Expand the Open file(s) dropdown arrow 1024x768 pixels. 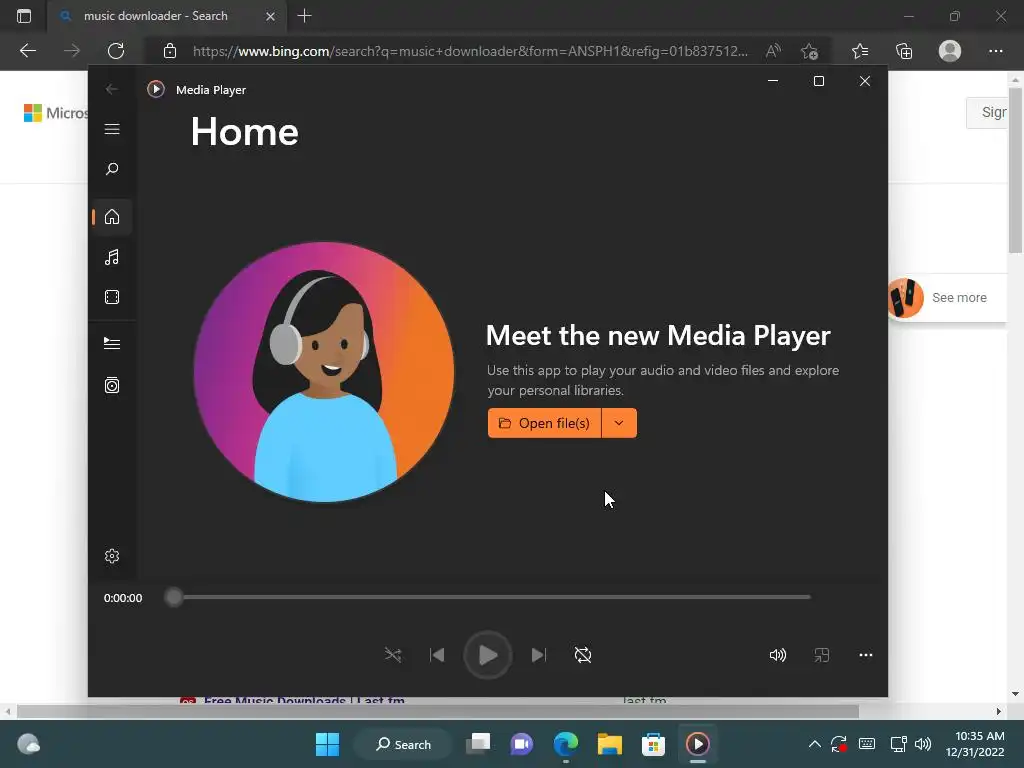pyautogui.click(x=619, y=423)
